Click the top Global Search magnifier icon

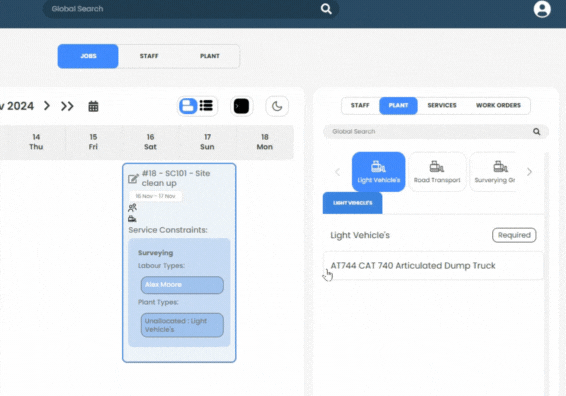click(x=326, y=9)
